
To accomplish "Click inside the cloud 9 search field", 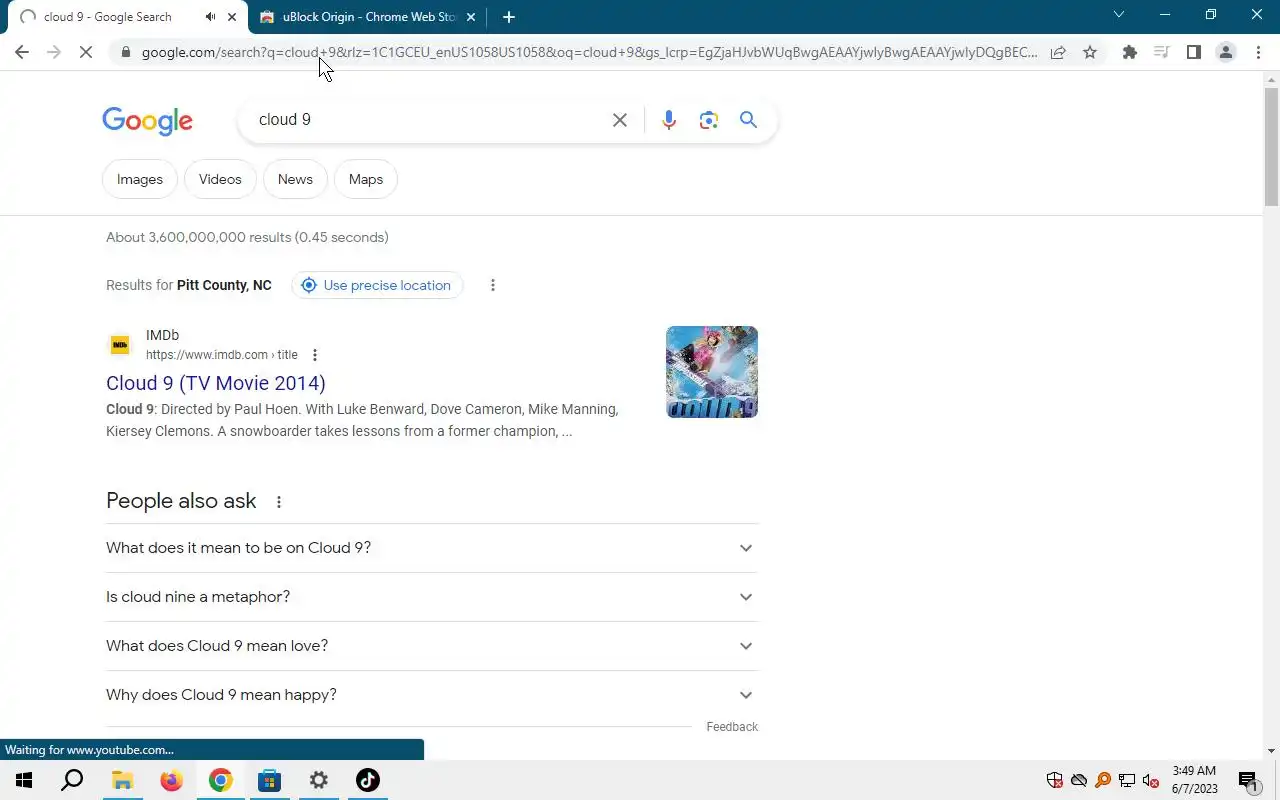I will coord(425,120).
